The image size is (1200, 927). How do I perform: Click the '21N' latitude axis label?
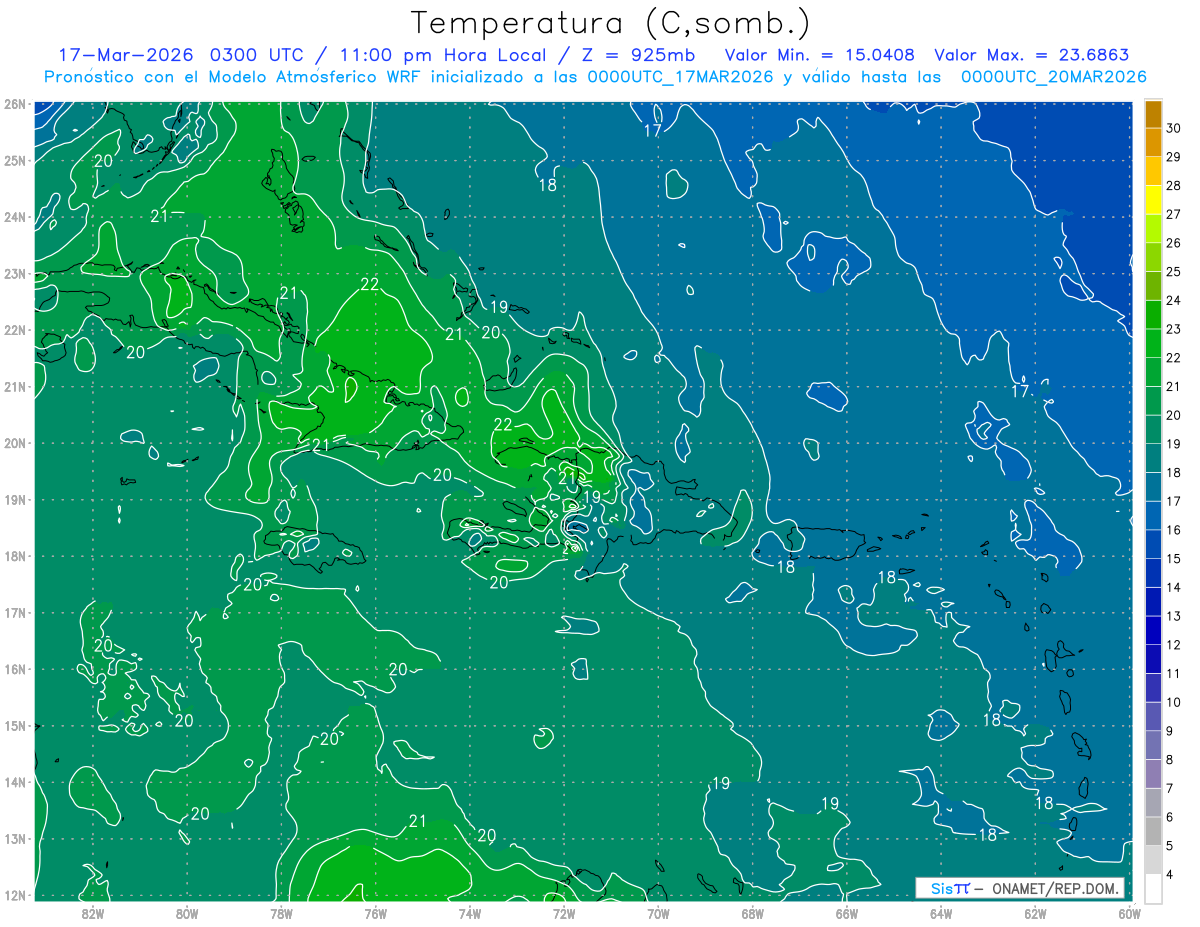pyautogui.click(x=14, y=386)
